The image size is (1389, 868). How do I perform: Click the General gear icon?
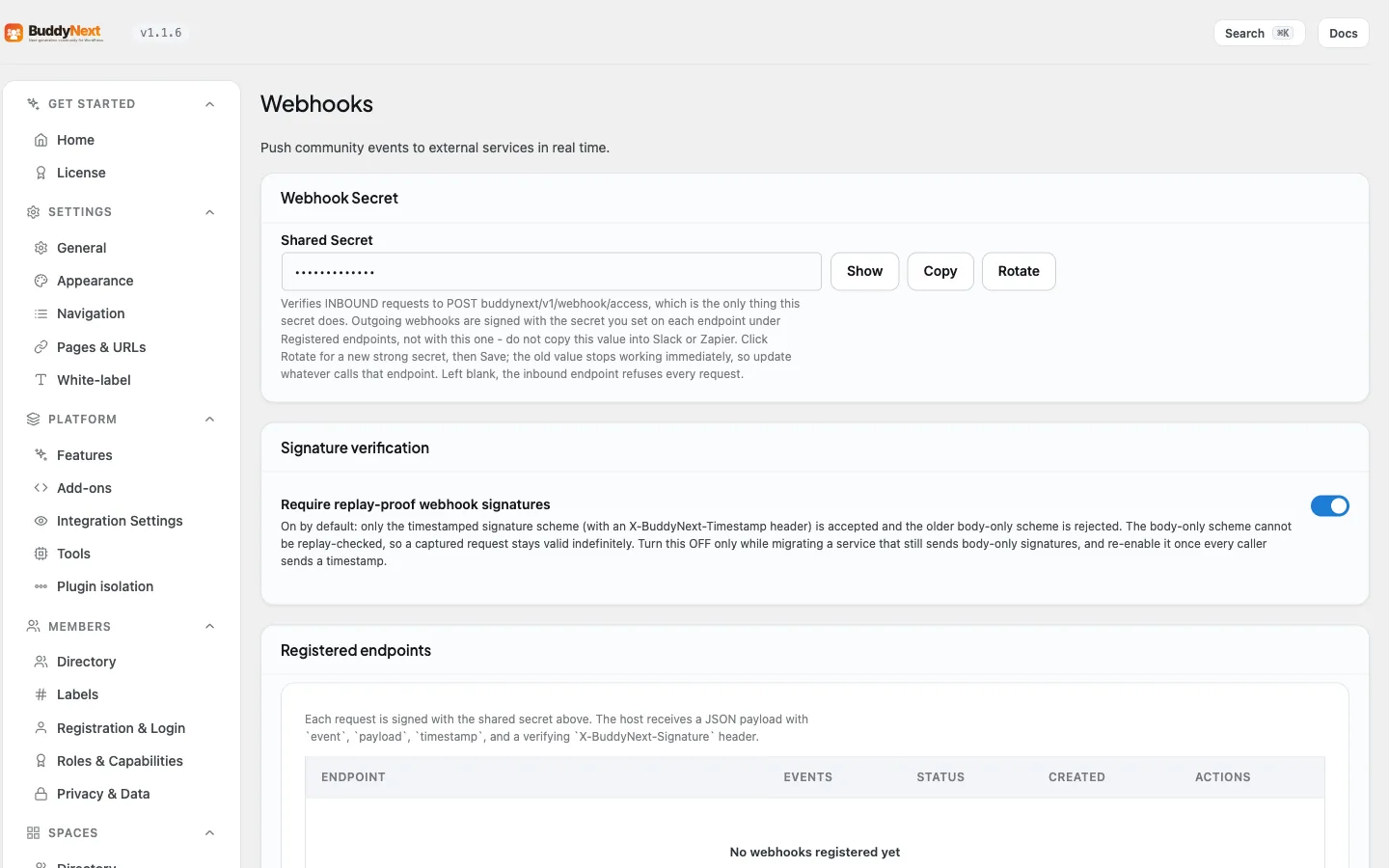(x=41, y=248)
